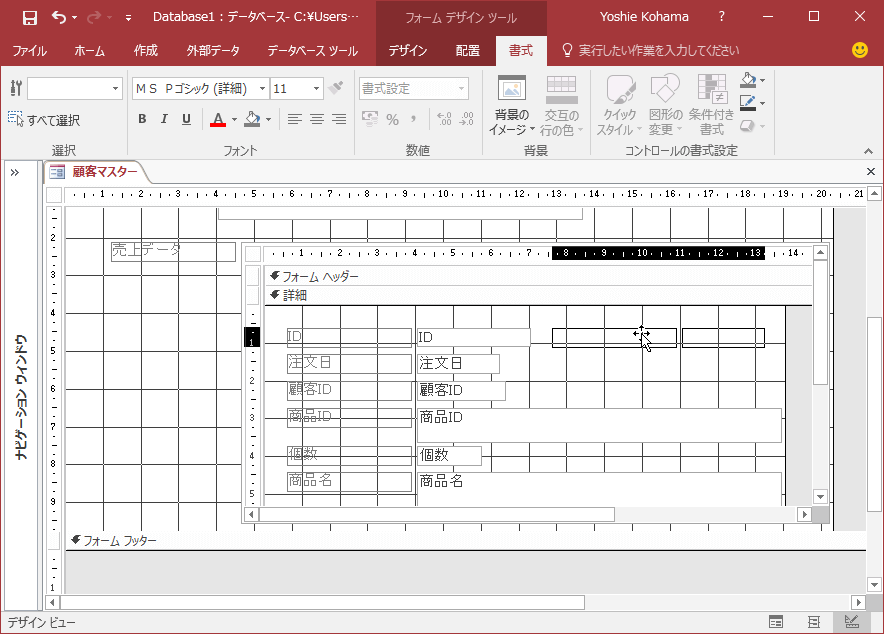Expand the navigation pane with chevron
884x634 pixels.
point(15,172)
